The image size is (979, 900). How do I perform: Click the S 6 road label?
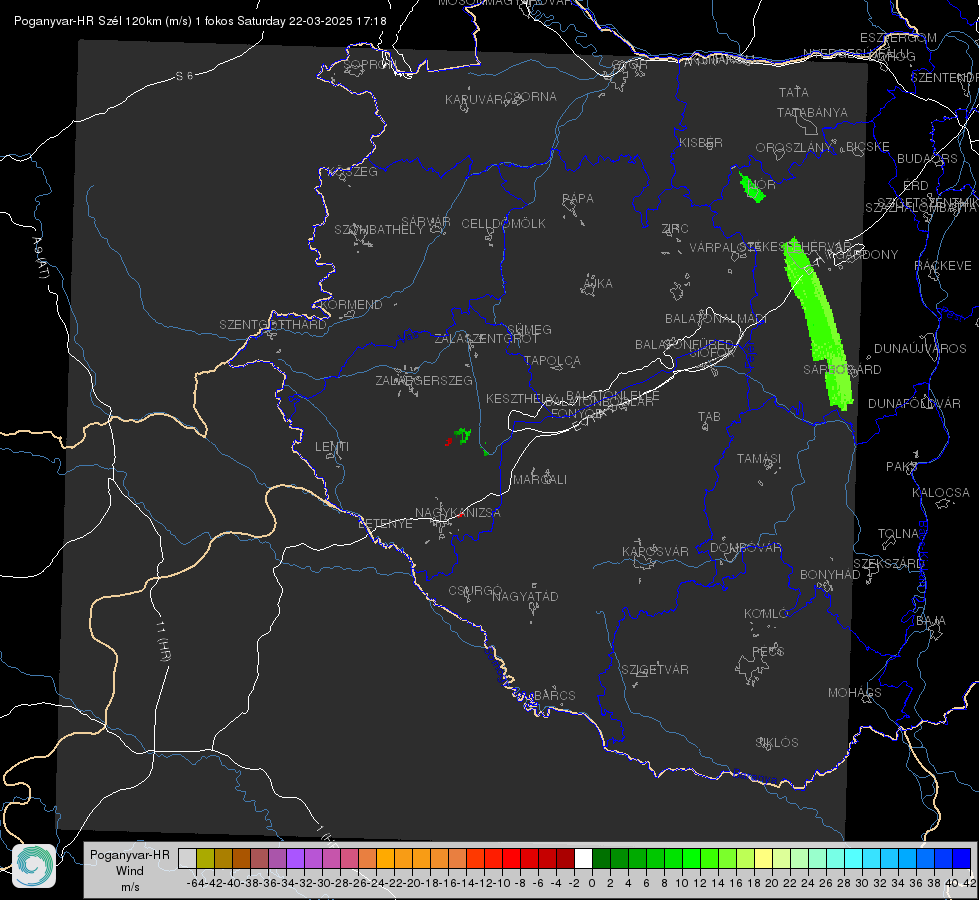pyautogui.click(x=184, y=76)
